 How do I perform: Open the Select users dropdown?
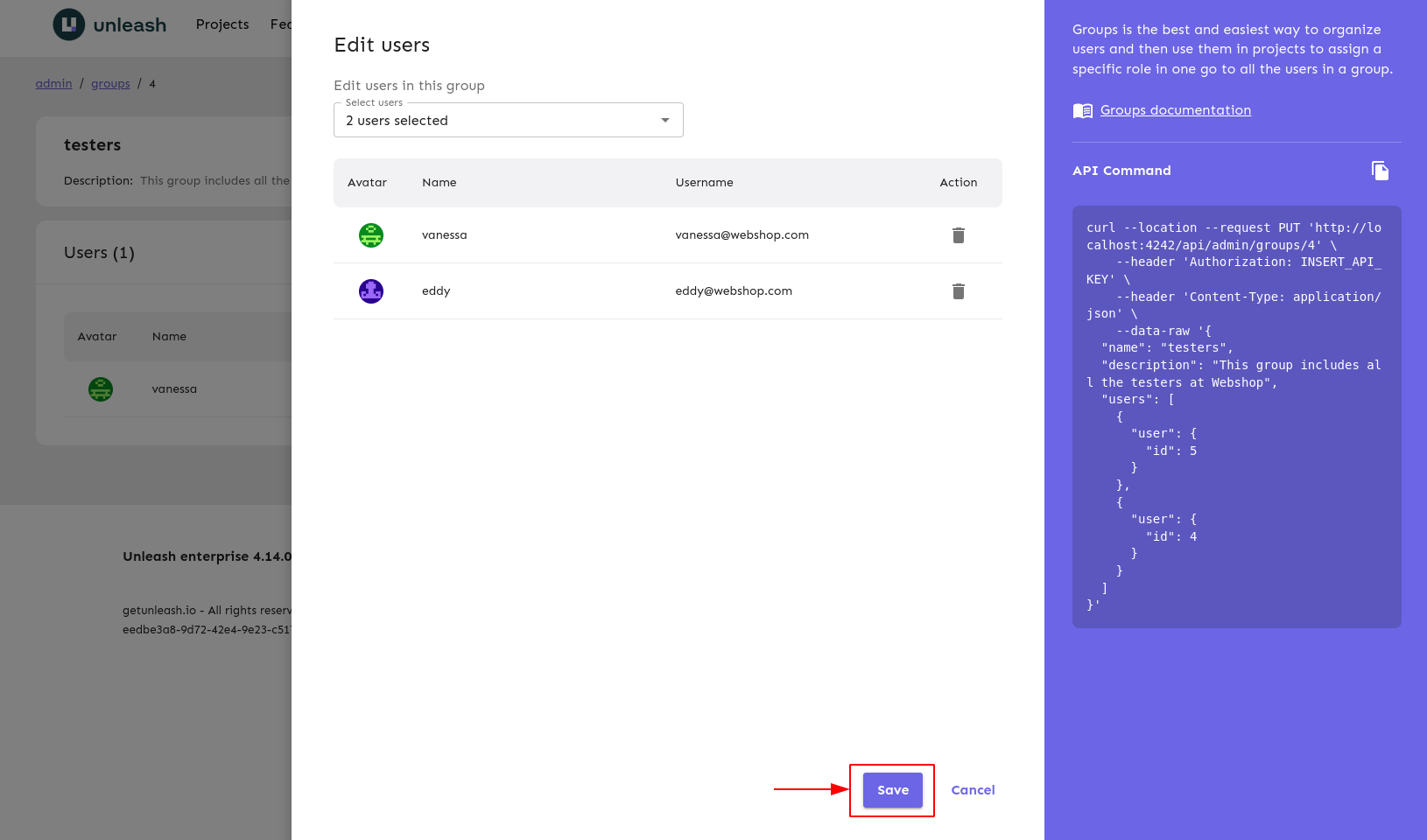[x=508, y=120]
